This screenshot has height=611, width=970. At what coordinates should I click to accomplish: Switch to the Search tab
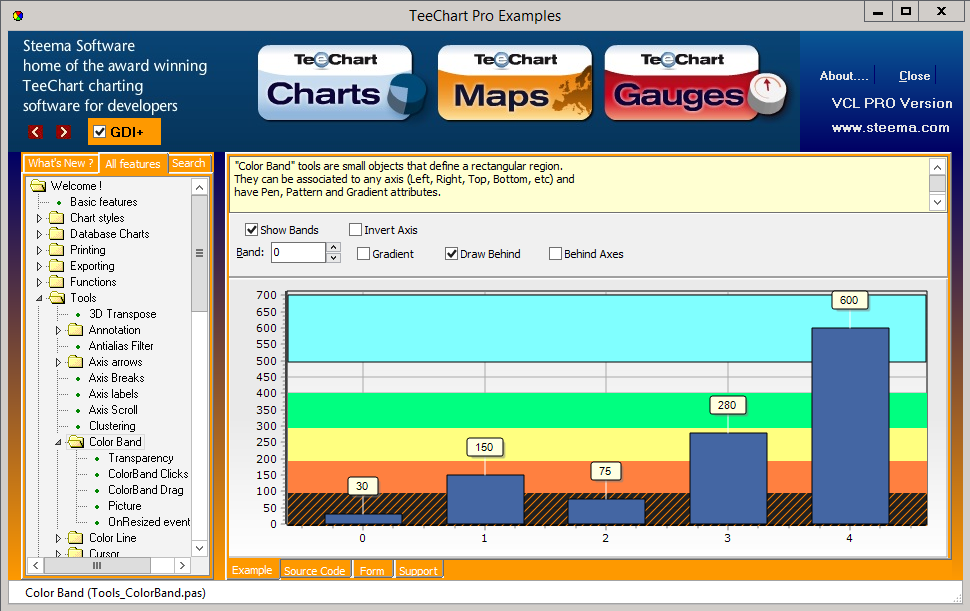pos(189,163)
